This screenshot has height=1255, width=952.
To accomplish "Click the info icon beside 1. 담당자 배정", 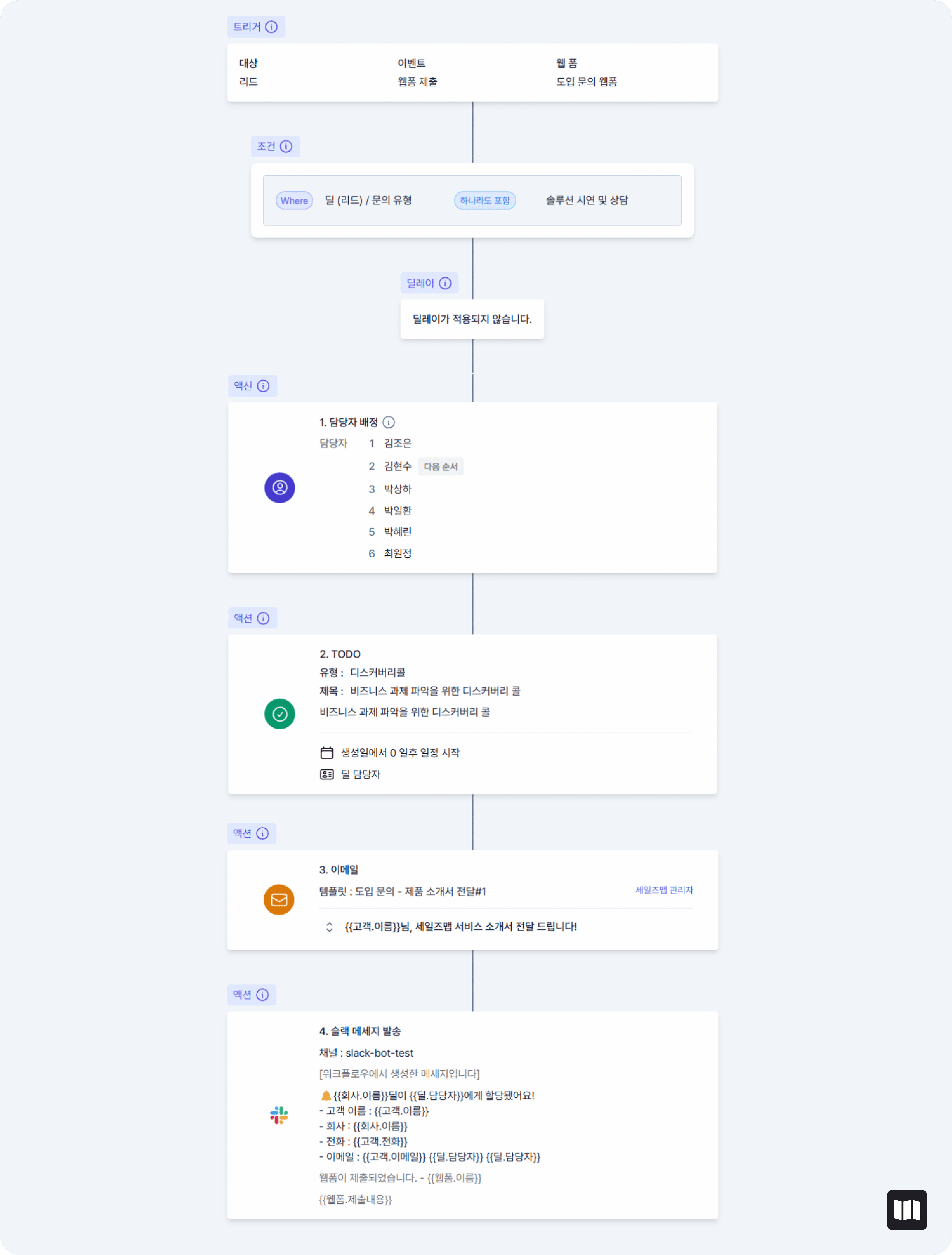I will 389,422.
